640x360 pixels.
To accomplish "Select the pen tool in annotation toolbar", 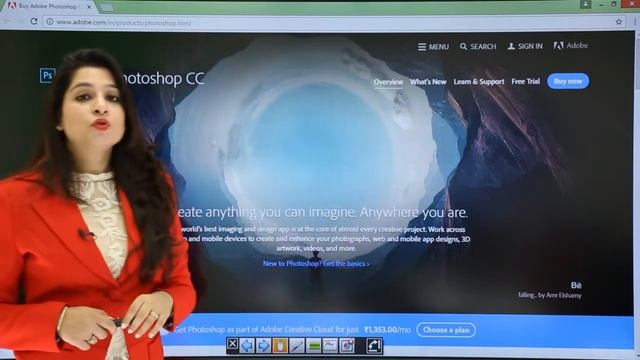I will coord(297,346).
